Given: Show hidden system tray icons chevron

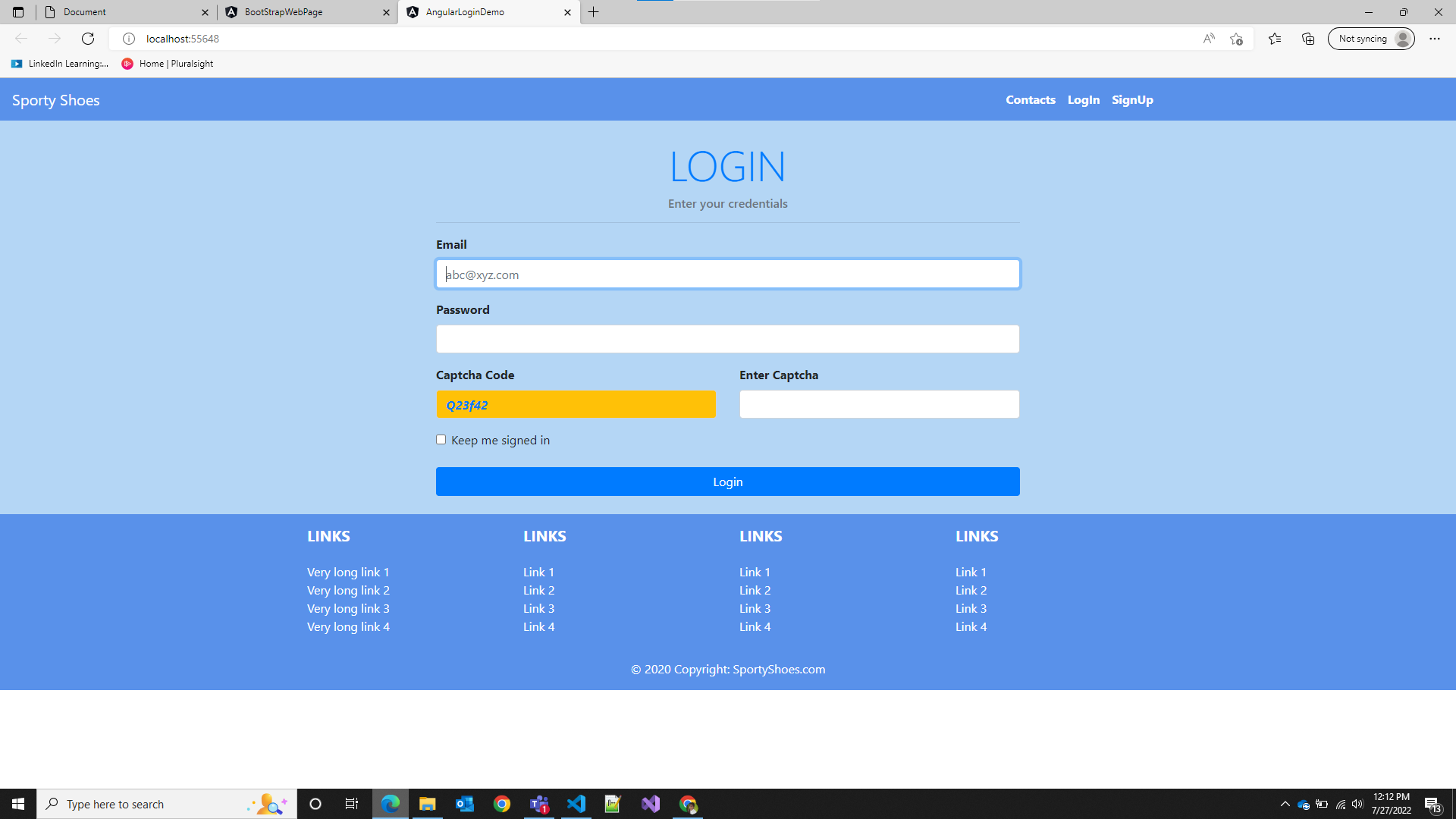Looking at the screenshot, I should pos(1285,804).
